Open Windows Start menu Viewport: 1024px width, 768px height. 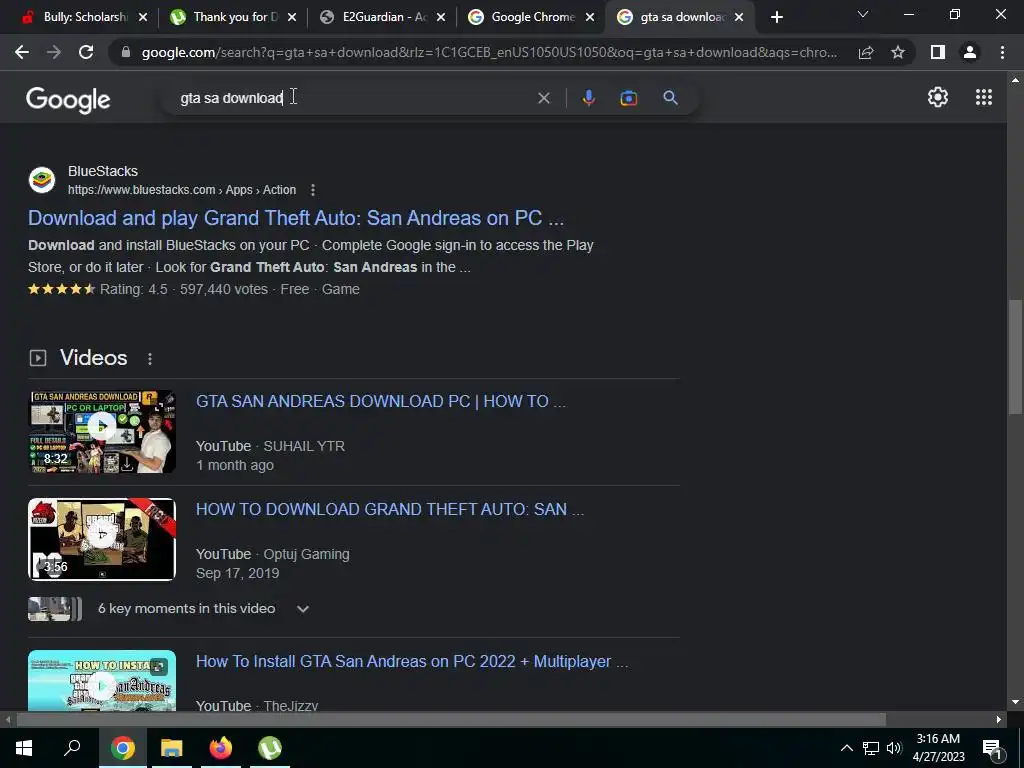tap(24, 748)
